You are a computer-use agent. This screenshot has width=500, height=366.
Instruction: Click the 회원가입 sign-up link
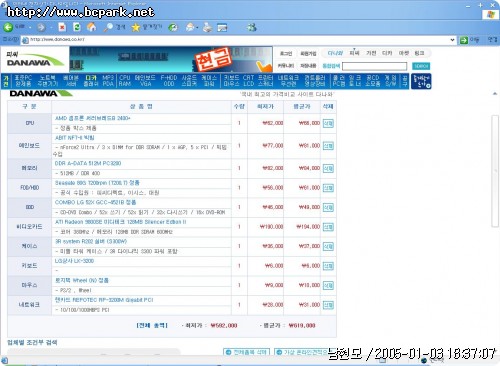pyautogui.click(x=308, y=53)
